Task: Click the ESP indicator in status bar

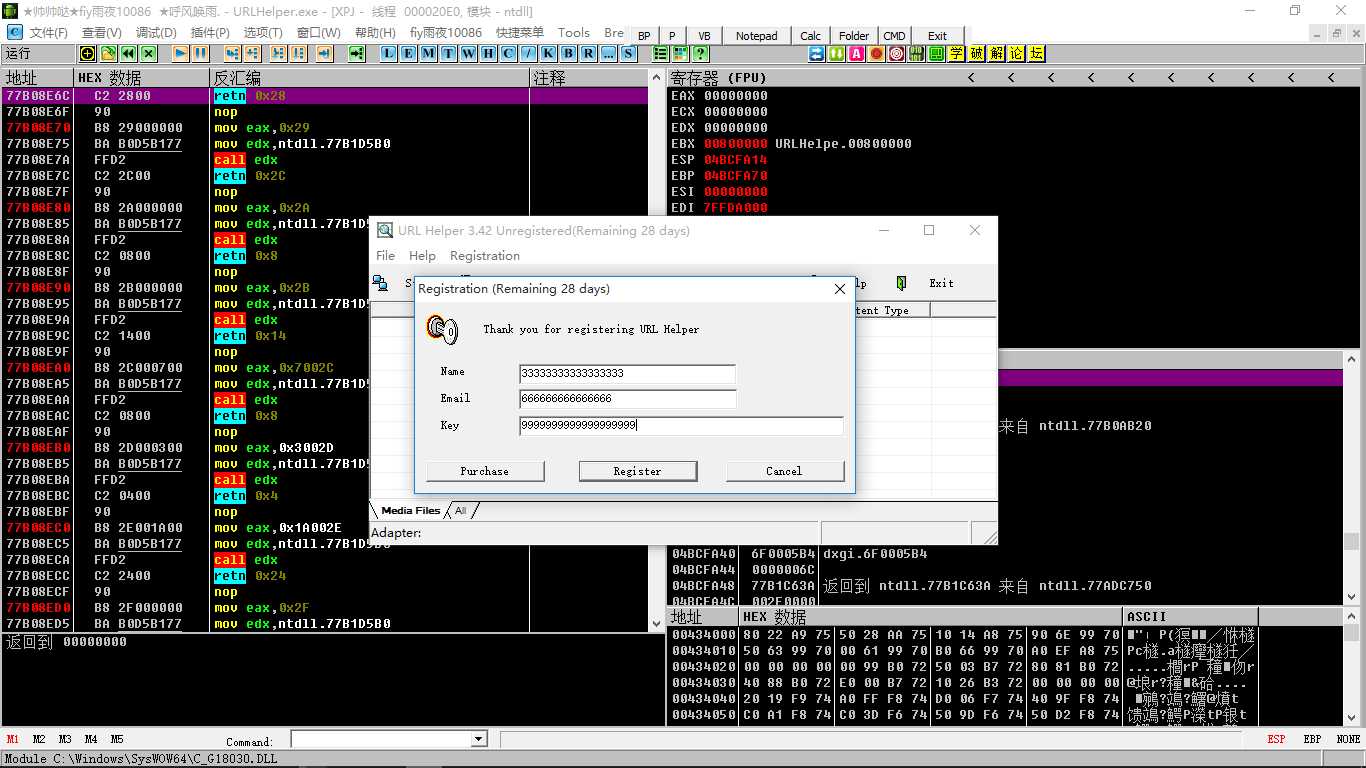Action: click(x=1276, y=739)
